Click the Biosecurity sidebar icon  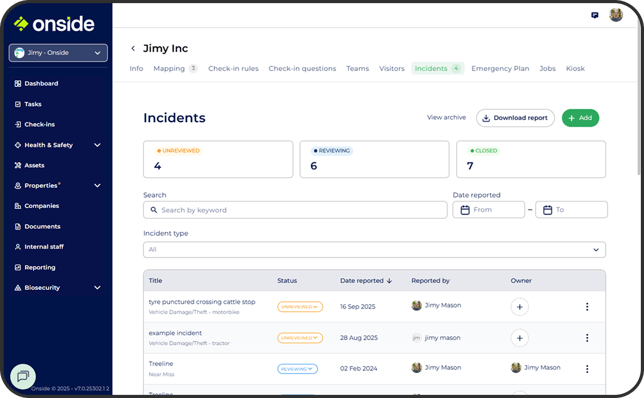pyautogui.click(x=18, y=288)
